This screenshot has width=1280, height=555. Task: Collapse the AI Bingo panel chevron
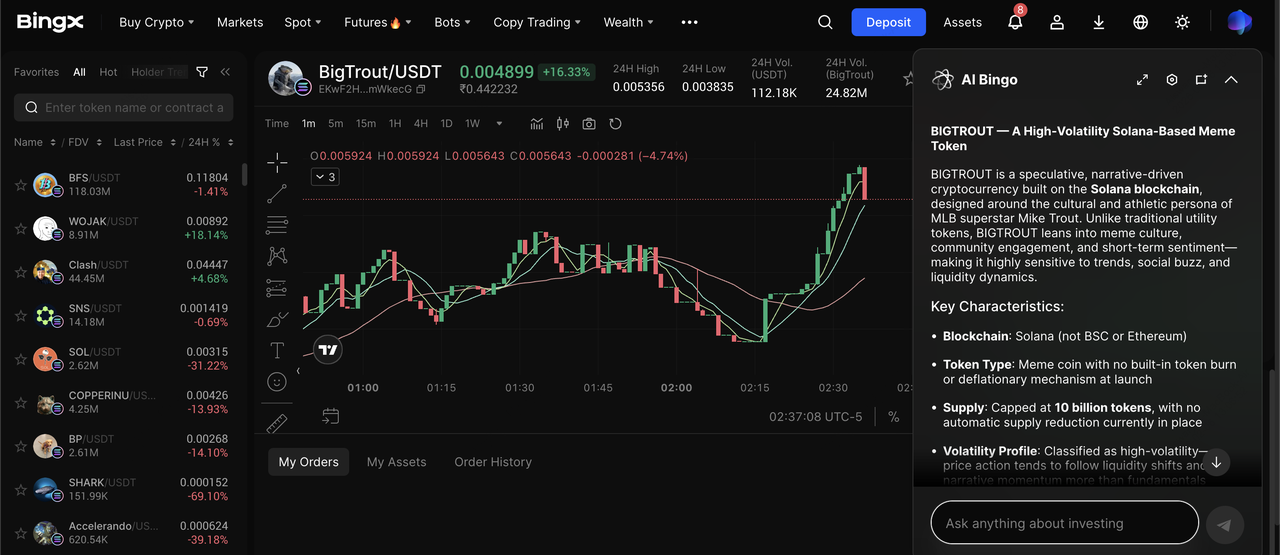click(x=1231, y=80)
